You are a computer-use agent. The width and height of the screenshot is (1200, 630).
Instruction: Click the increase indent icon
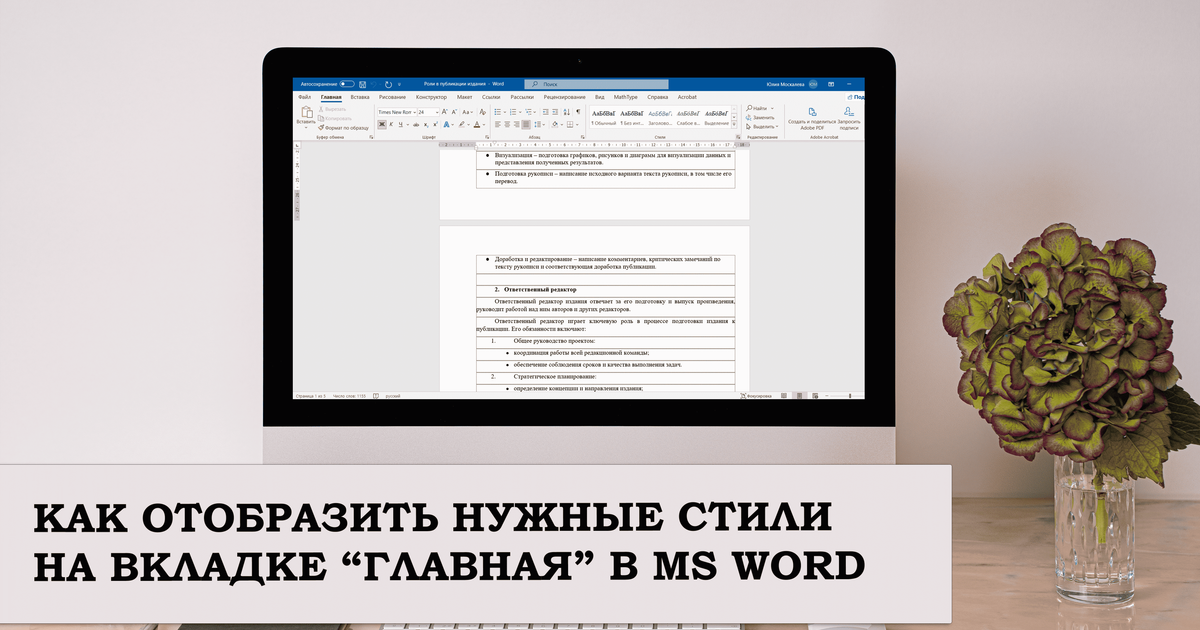pos(555,112)
